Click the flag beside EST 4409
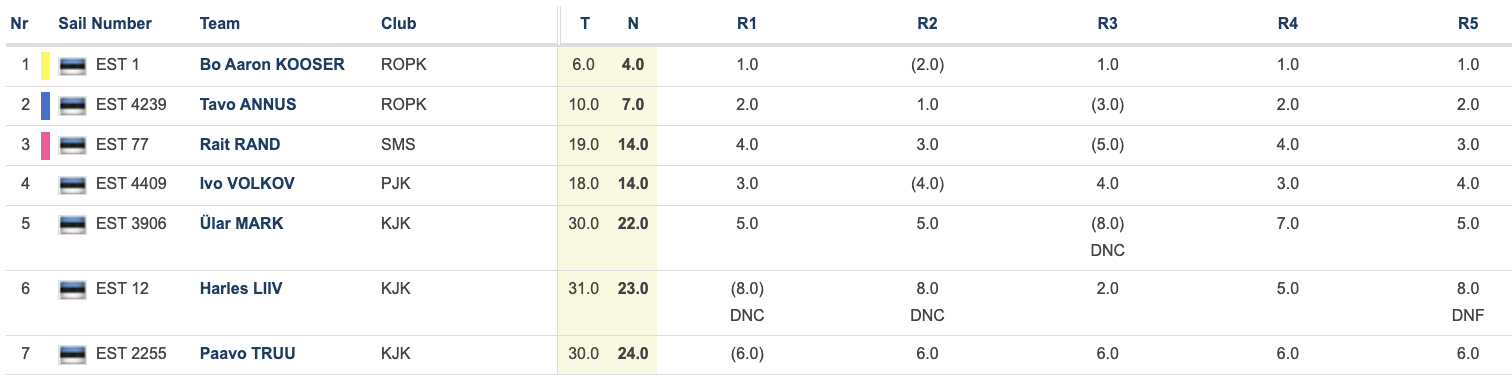This screenshot has height=378, width=1512. pyautogui.click(x=72, y=185)
